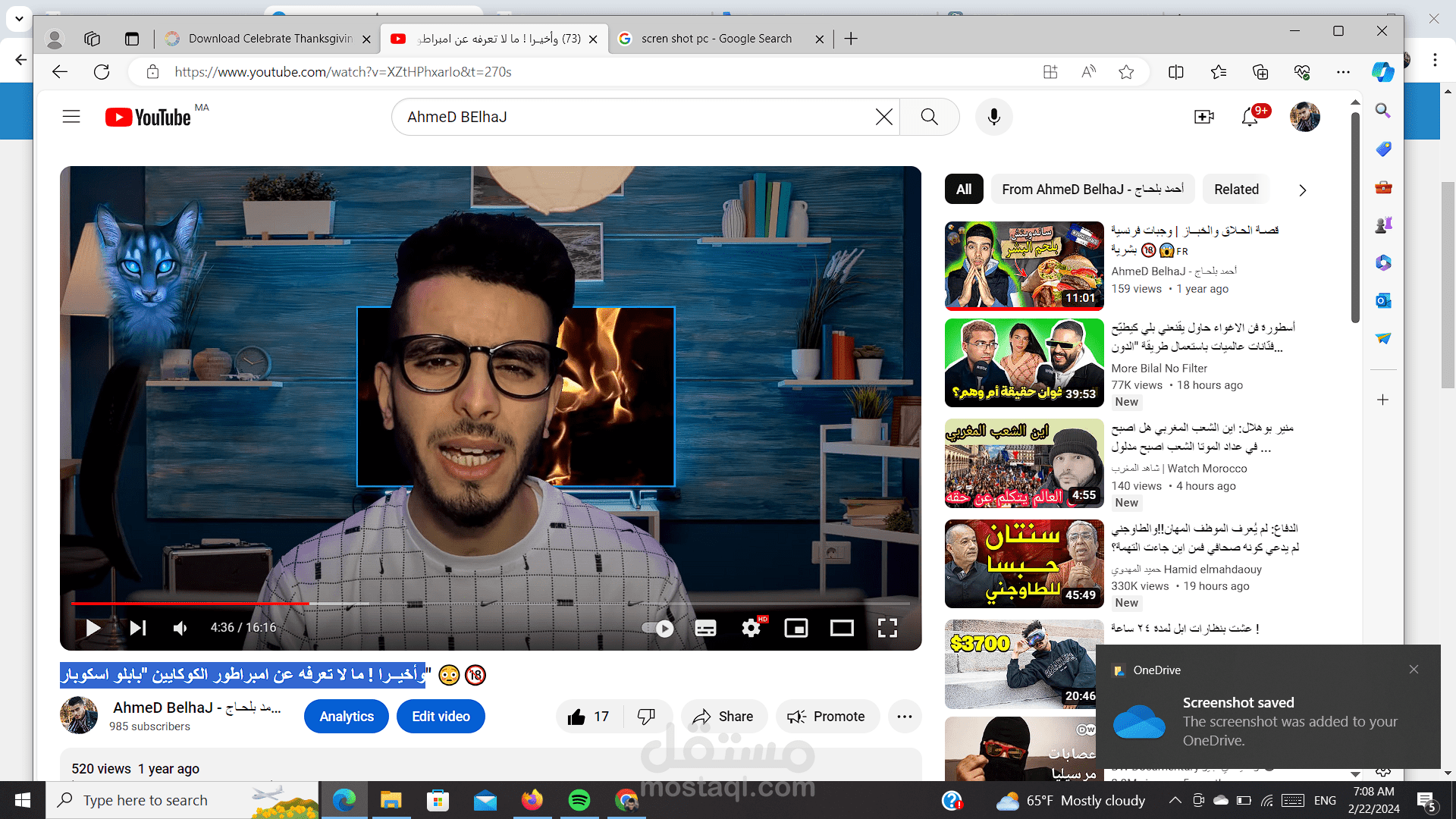Switch to the Google Search tab
The image size is (1456, 819).
click(716, 39)
